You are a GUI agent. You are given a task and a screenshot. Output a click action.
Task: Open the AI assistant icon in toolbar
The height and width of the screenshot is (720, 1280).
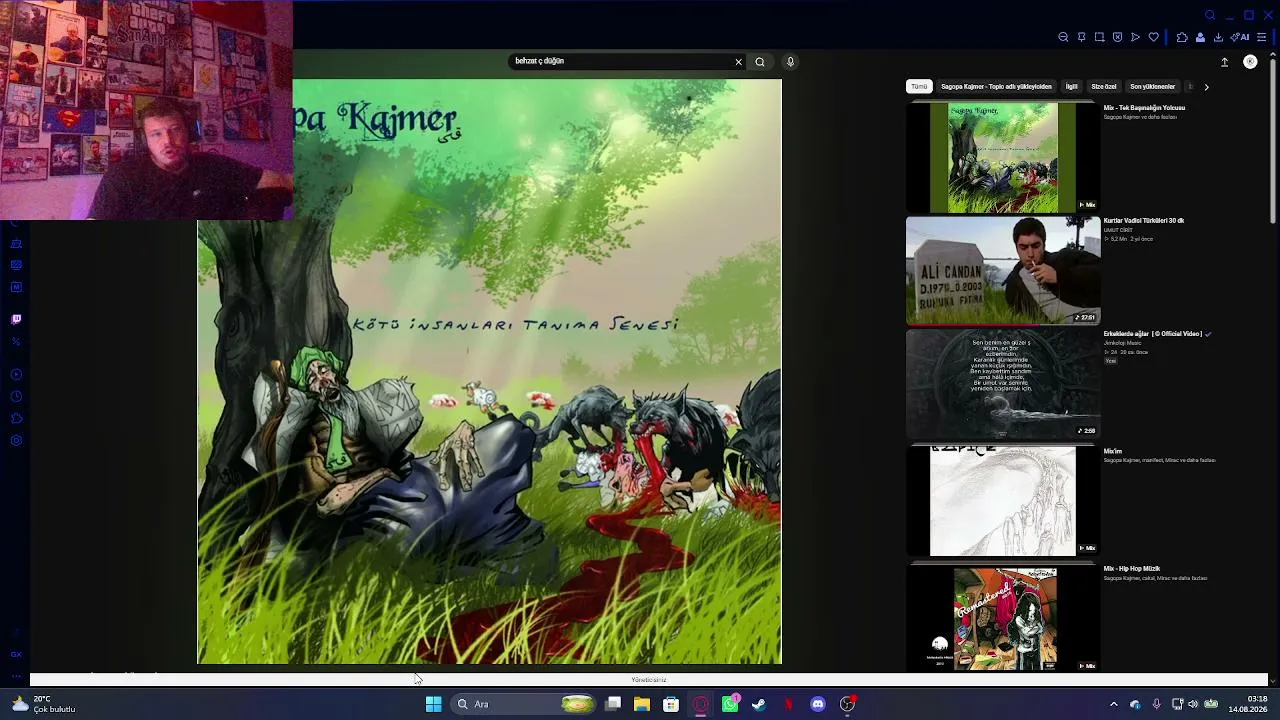pyautogui.click(x=1240, y=37)
